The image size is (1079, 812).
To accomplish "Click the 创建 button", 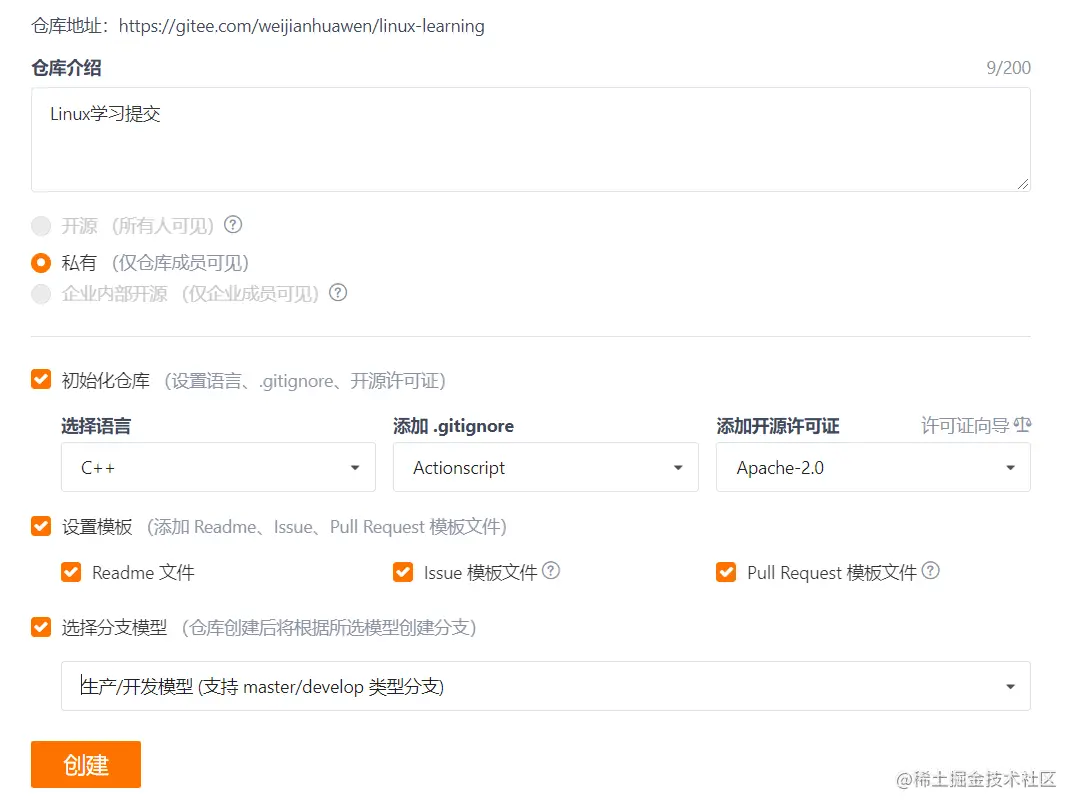I will coord(86,765).
